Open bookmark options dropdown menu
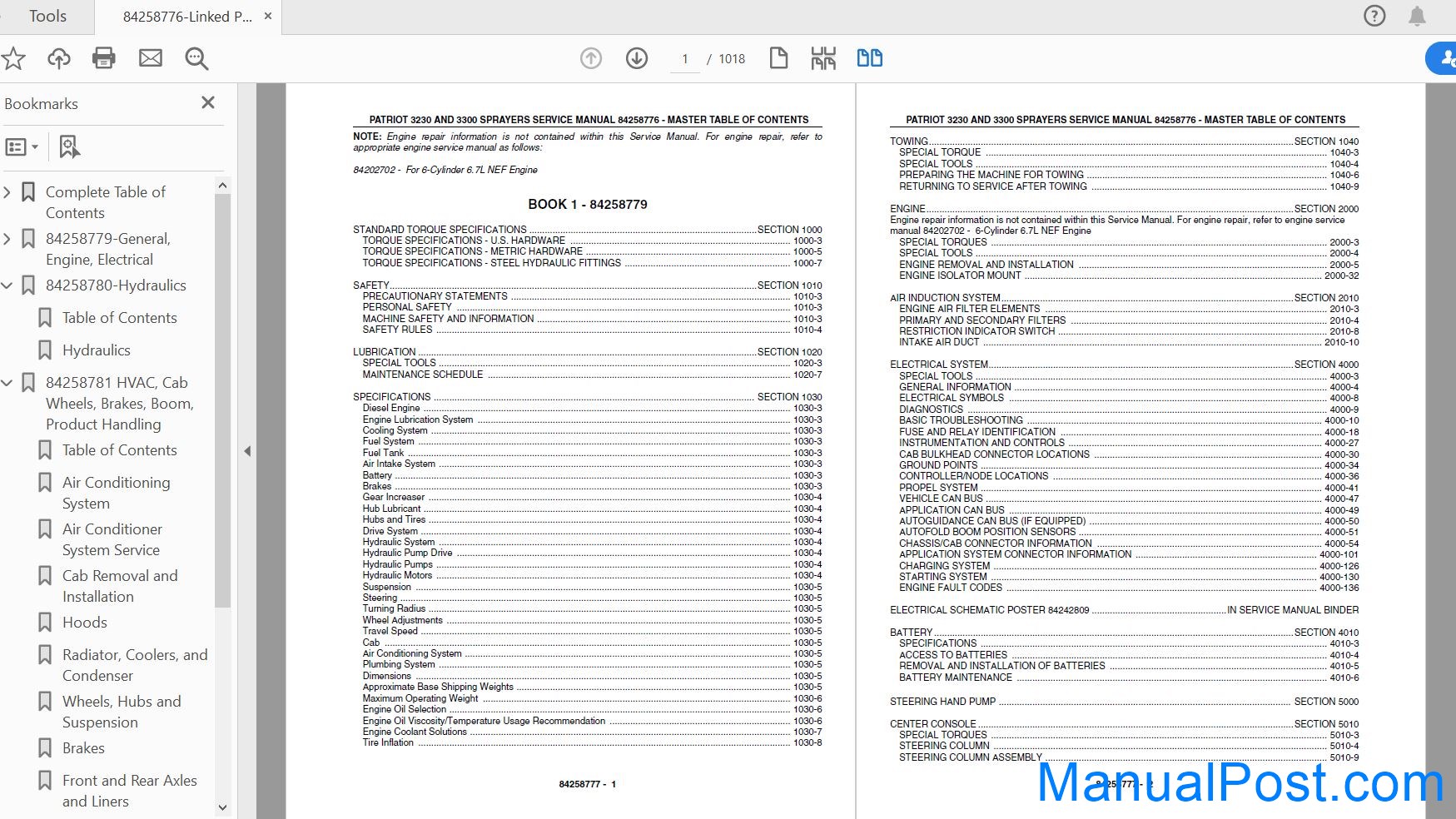The width and height of the screenshot is (1456, 819). point(22,147)
